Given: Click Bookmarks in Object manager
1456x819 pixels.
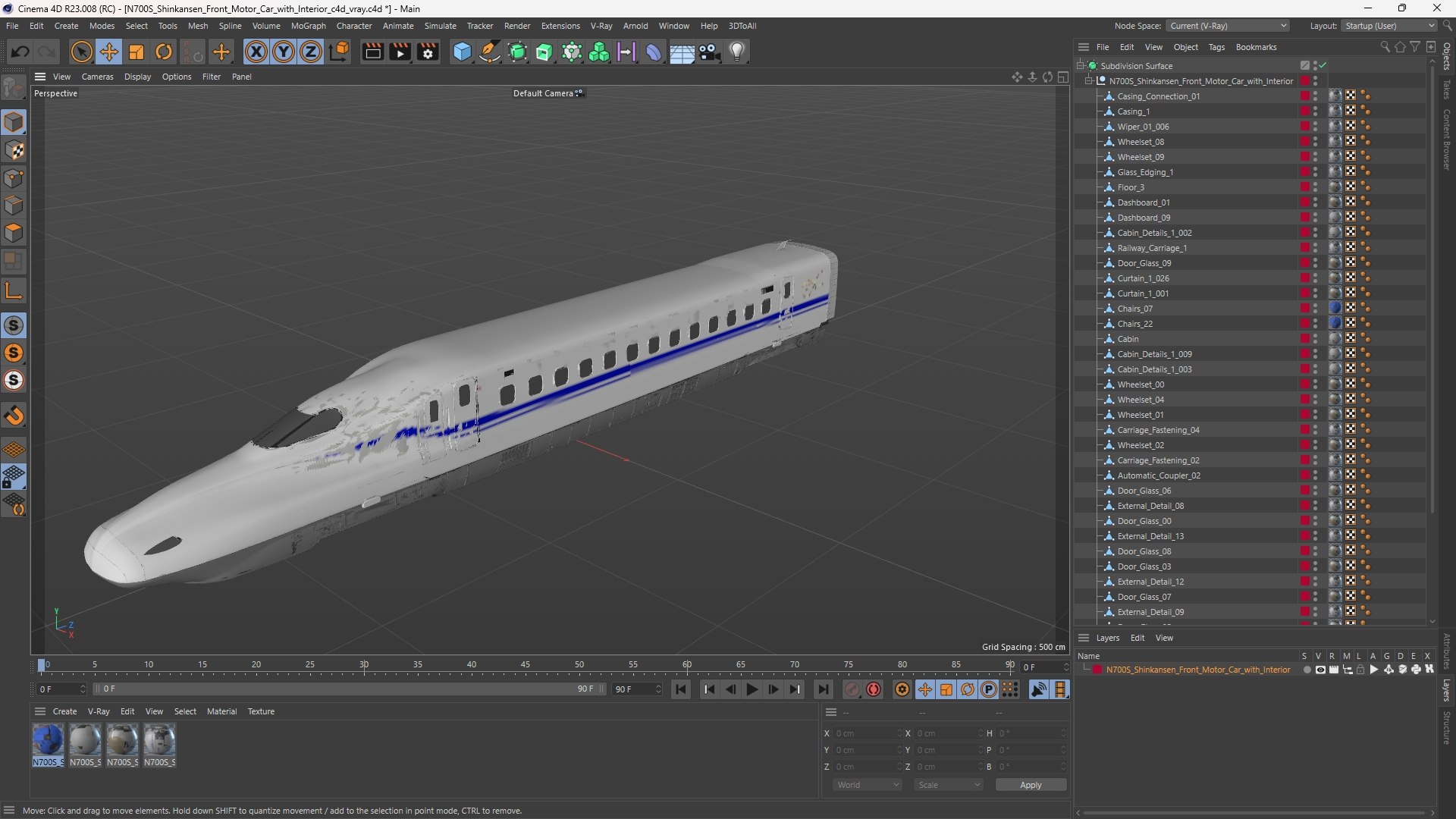Looking at the screenshot, I should click(x=1256, y=47).
